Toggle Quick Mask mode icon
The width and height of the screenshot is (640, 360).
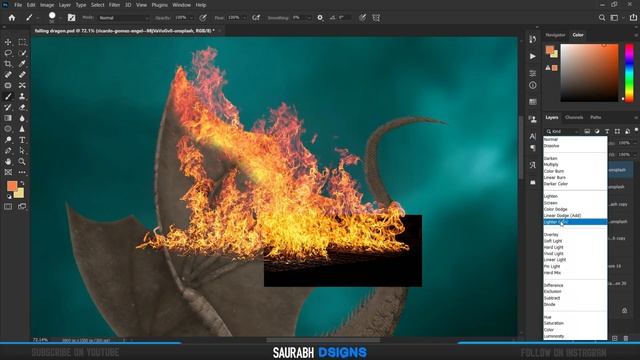pos(8,207)
